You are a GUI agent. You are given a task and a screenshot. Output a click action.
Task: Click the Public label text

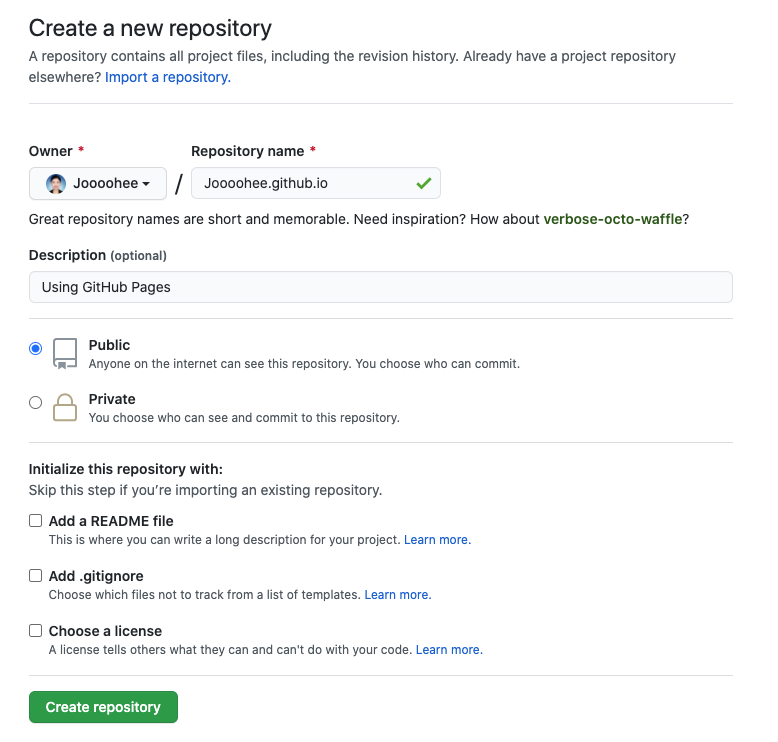click(109, 345)
